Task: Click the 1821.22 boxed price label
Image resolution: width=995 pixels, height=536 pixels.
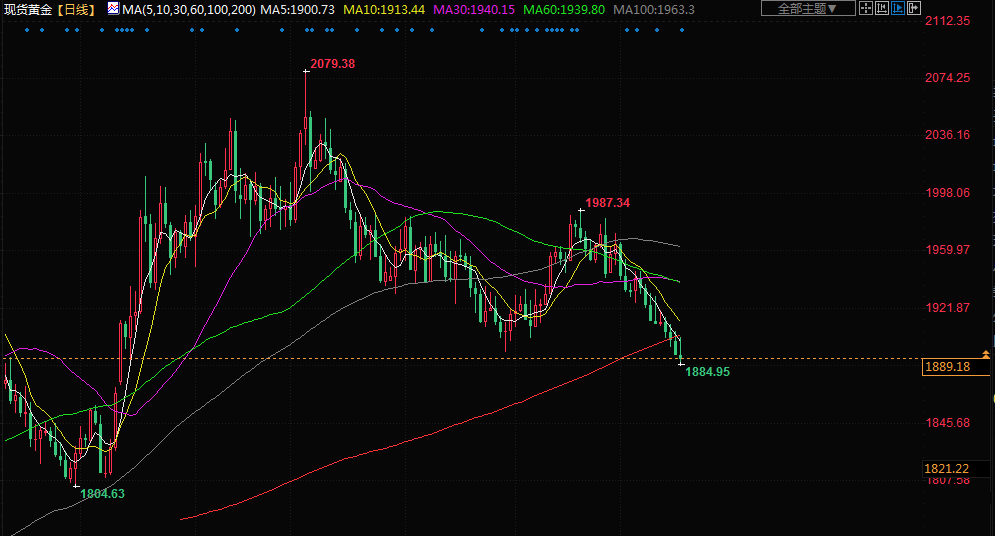Action: point(949,468)
